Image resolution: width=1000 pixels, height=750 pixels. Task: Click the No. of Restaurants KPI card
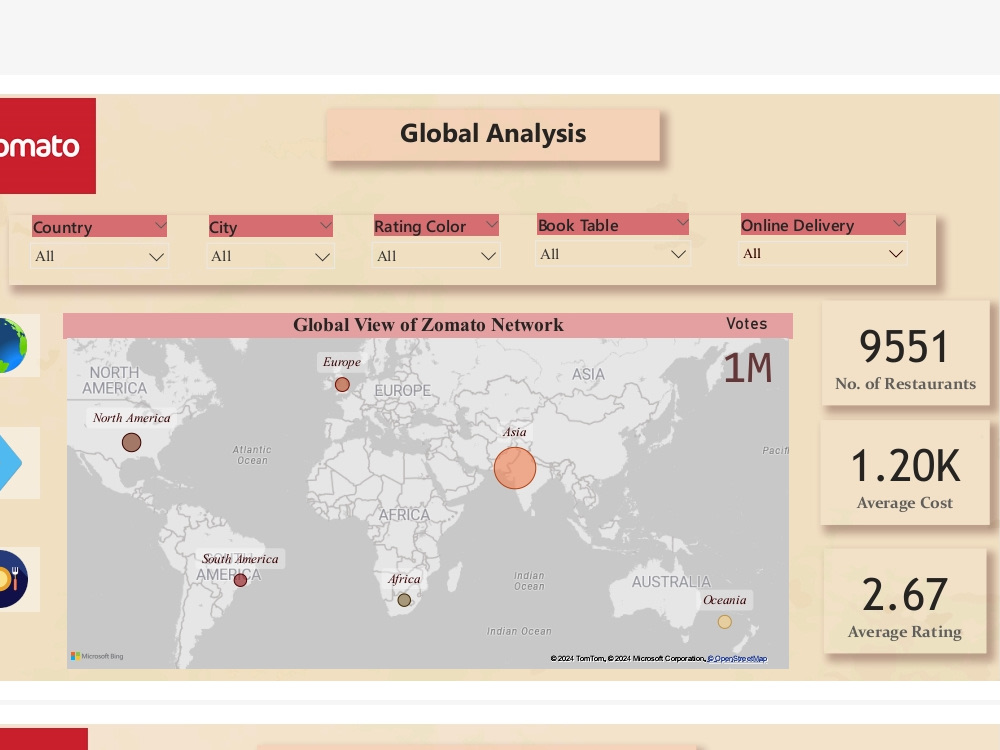[905, 353]
